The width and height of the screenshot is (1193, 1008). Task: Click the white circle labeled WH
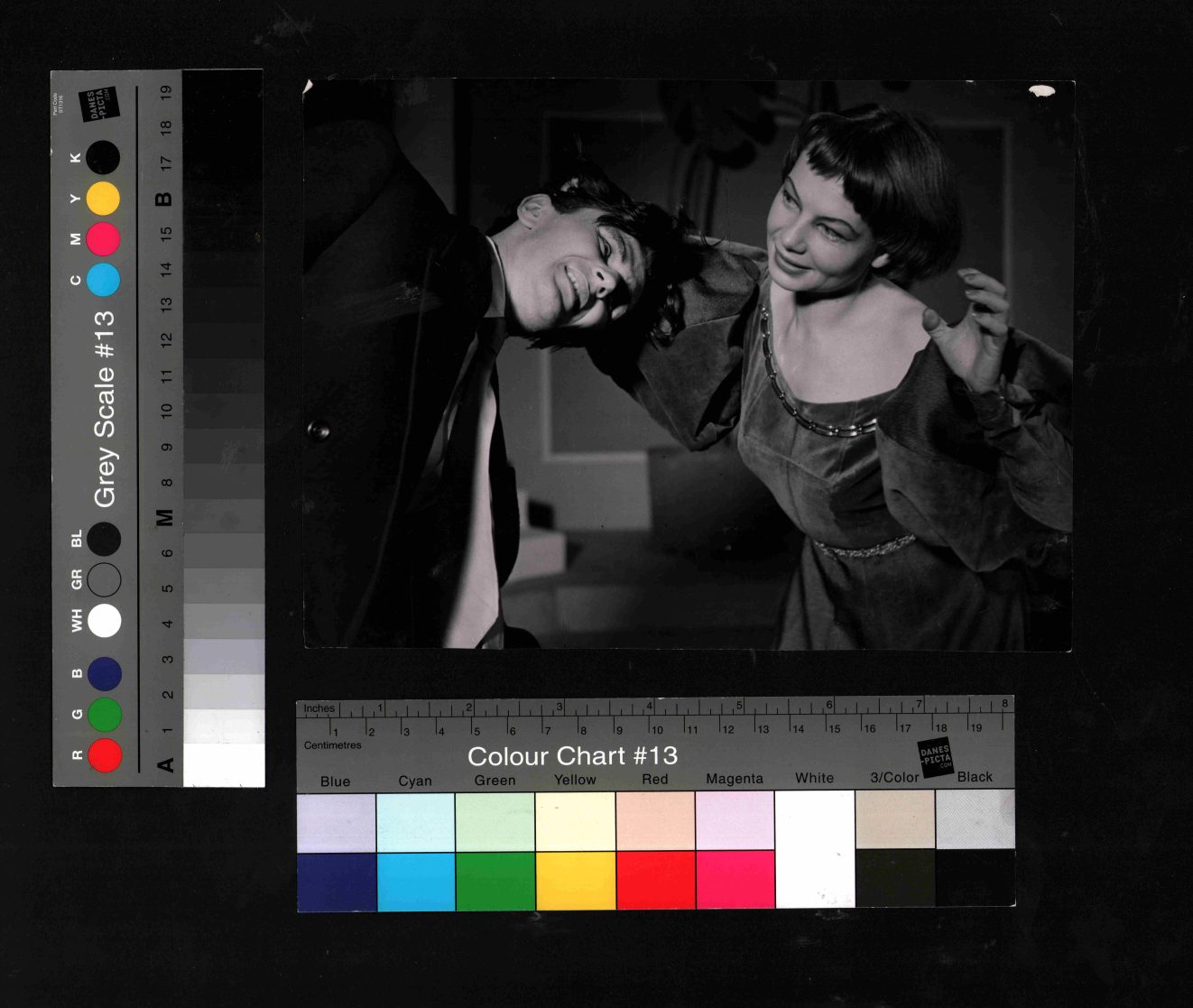(105, 621)
